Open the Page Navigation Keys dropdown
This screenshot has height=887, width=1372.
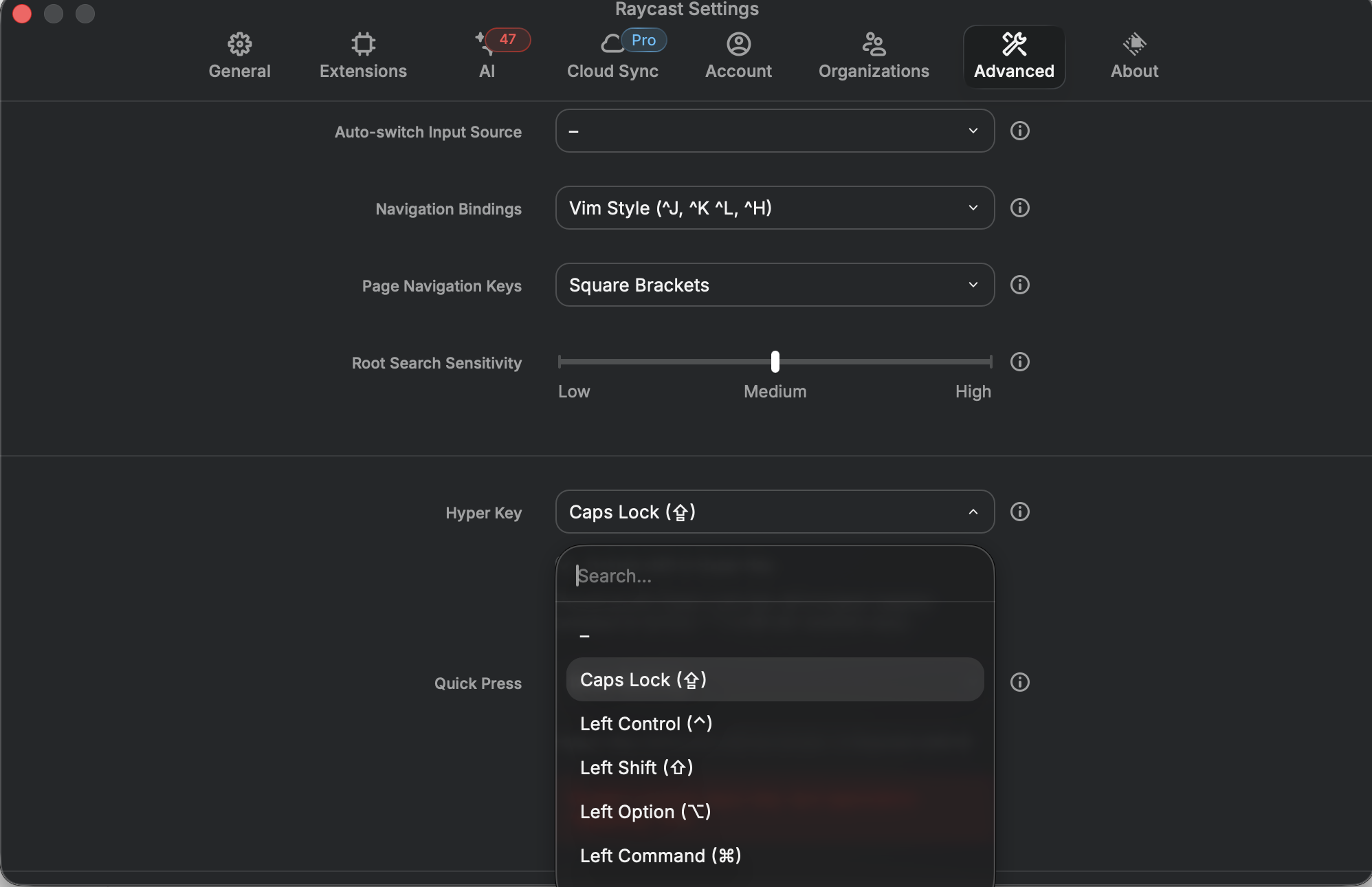tap(775, 285)
